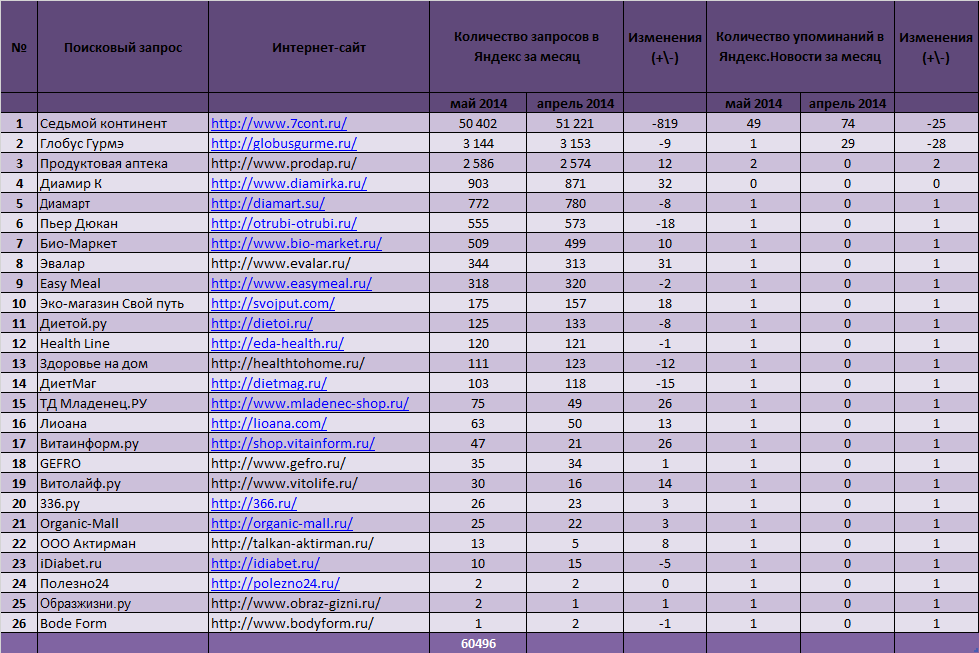The image size is (979, 653).
Task: Select the 'GEFRO' cell
Action: (123, 463)
